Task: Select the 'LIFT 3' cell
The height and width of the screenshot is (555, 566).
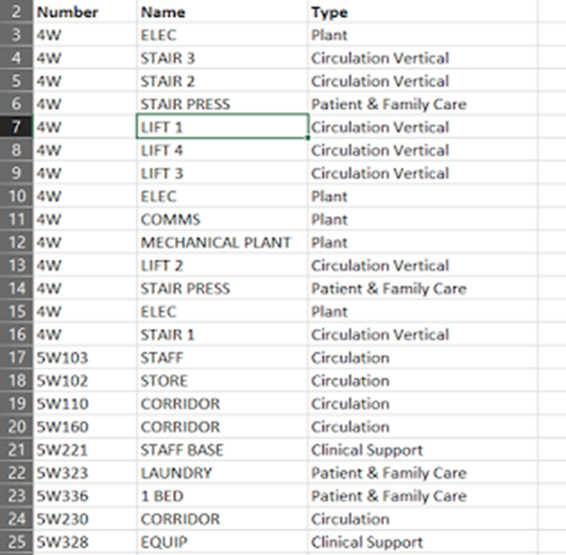Action: 222,173
